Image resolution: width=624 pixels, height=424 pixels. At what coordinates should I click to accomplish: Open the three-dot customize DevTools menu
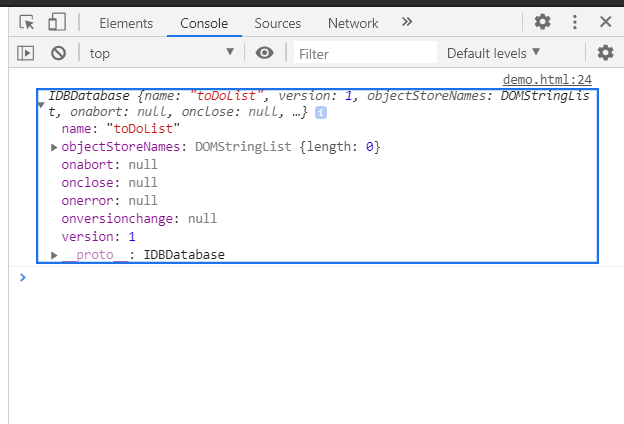(x=574, y=22)
